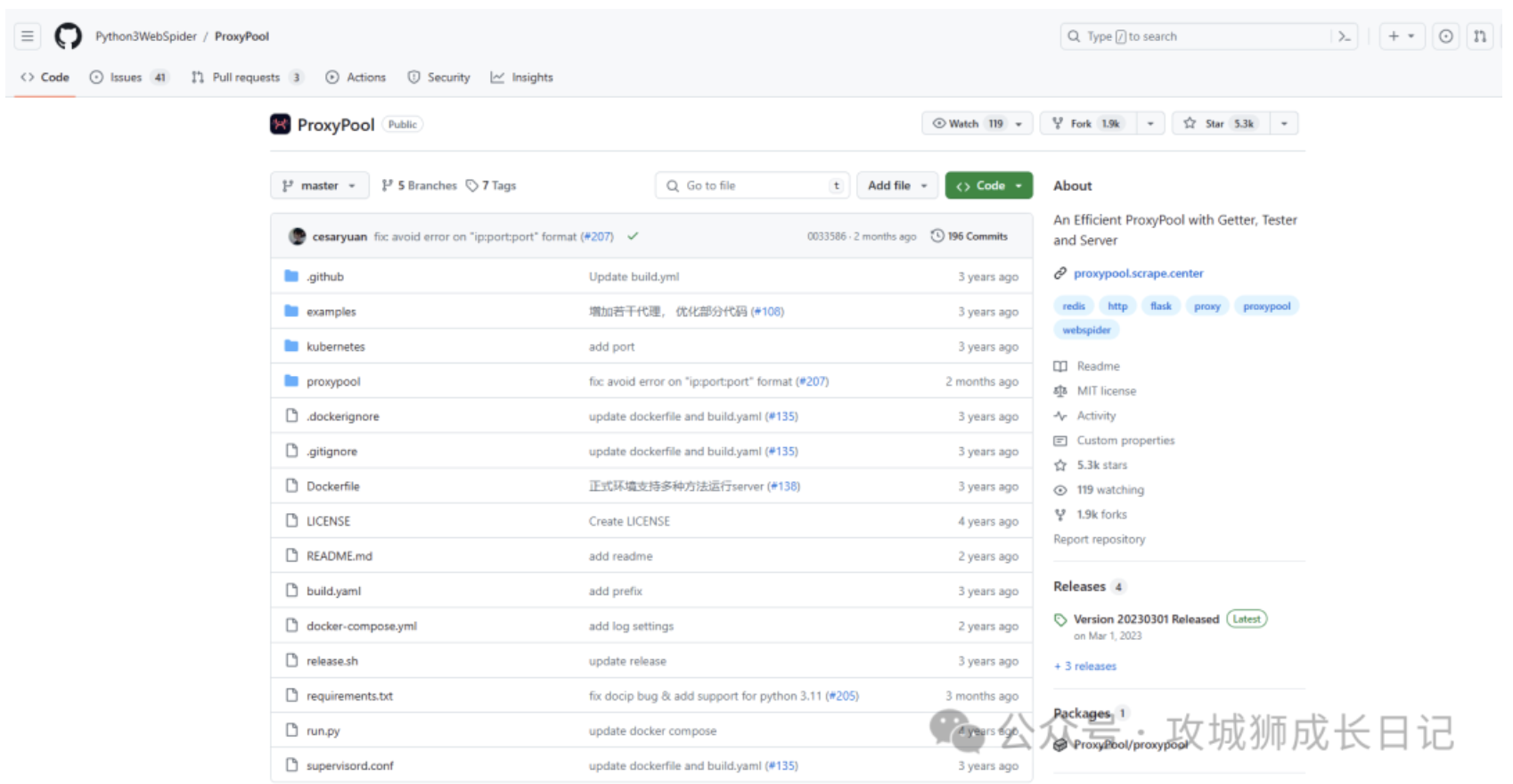Switch to the Issues tab
Viewport: 1513px width, 784px height.
tap(127, 78)
